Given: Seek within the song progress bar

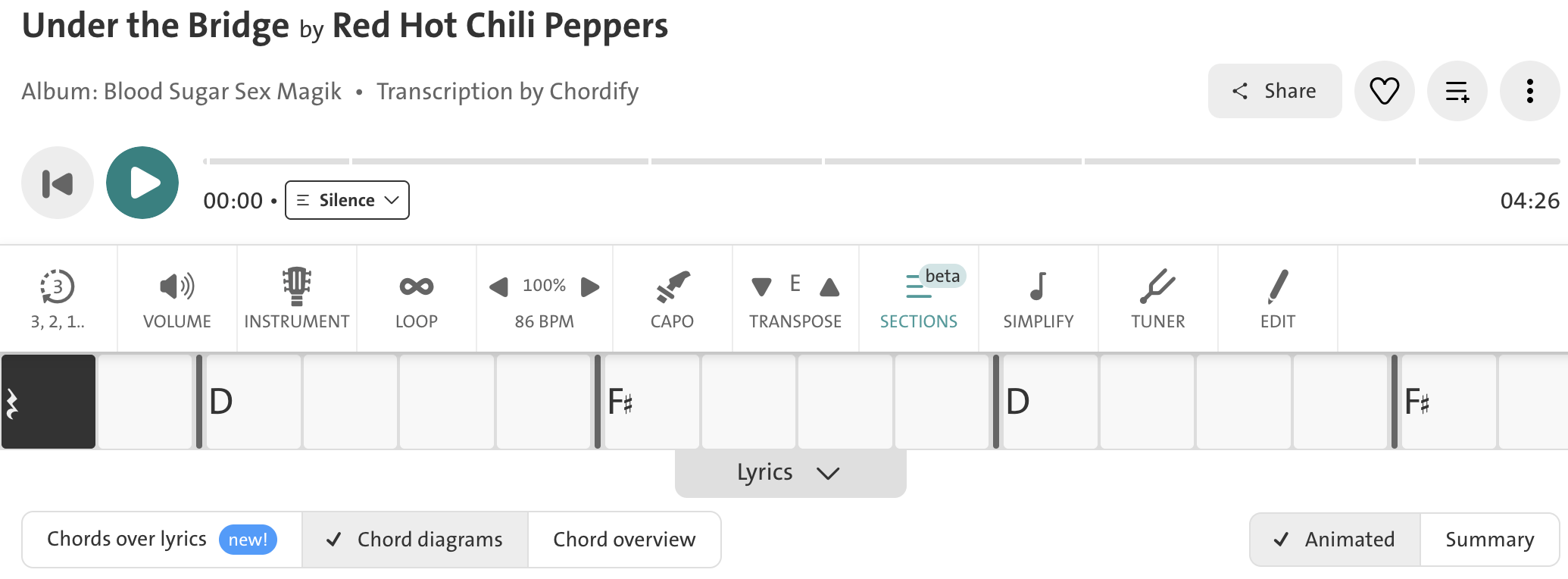Looking at the screenshot, I should (881, 161).
